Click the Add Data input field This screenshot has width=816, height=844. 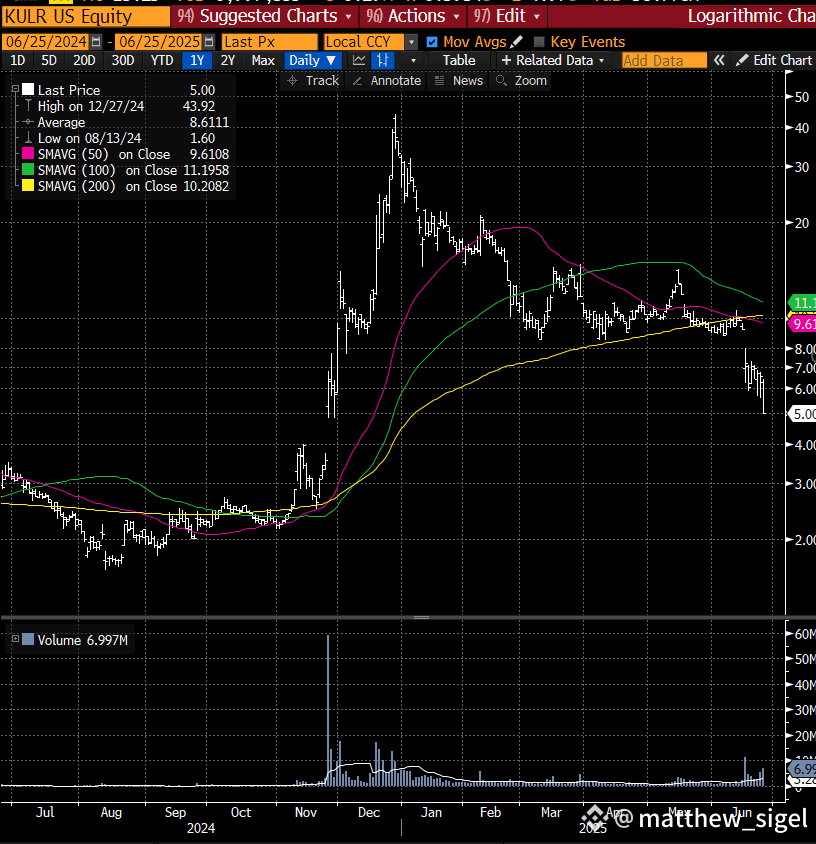point(664,60)
